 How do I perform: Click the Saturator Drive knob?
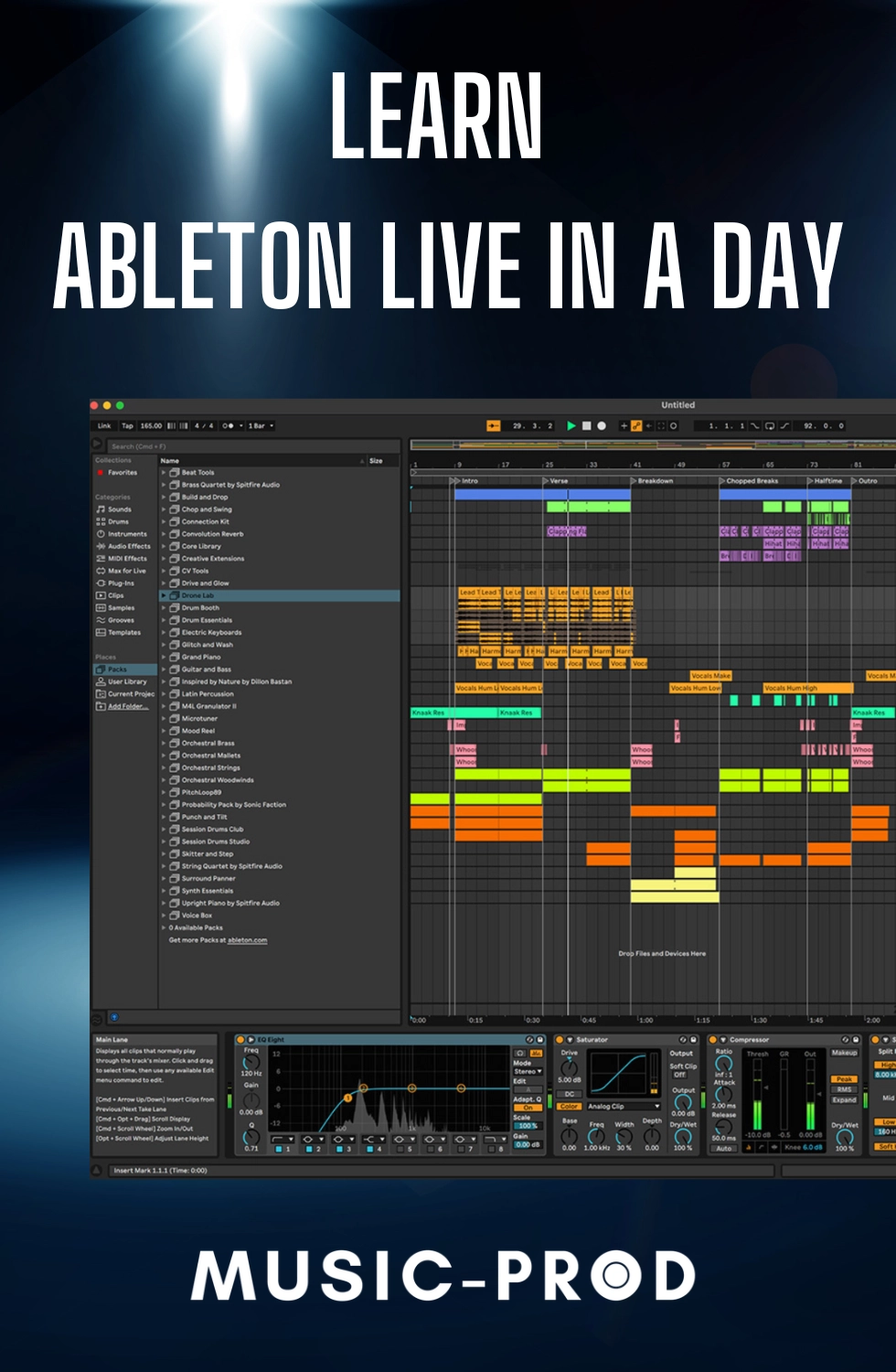[569, 1067]
